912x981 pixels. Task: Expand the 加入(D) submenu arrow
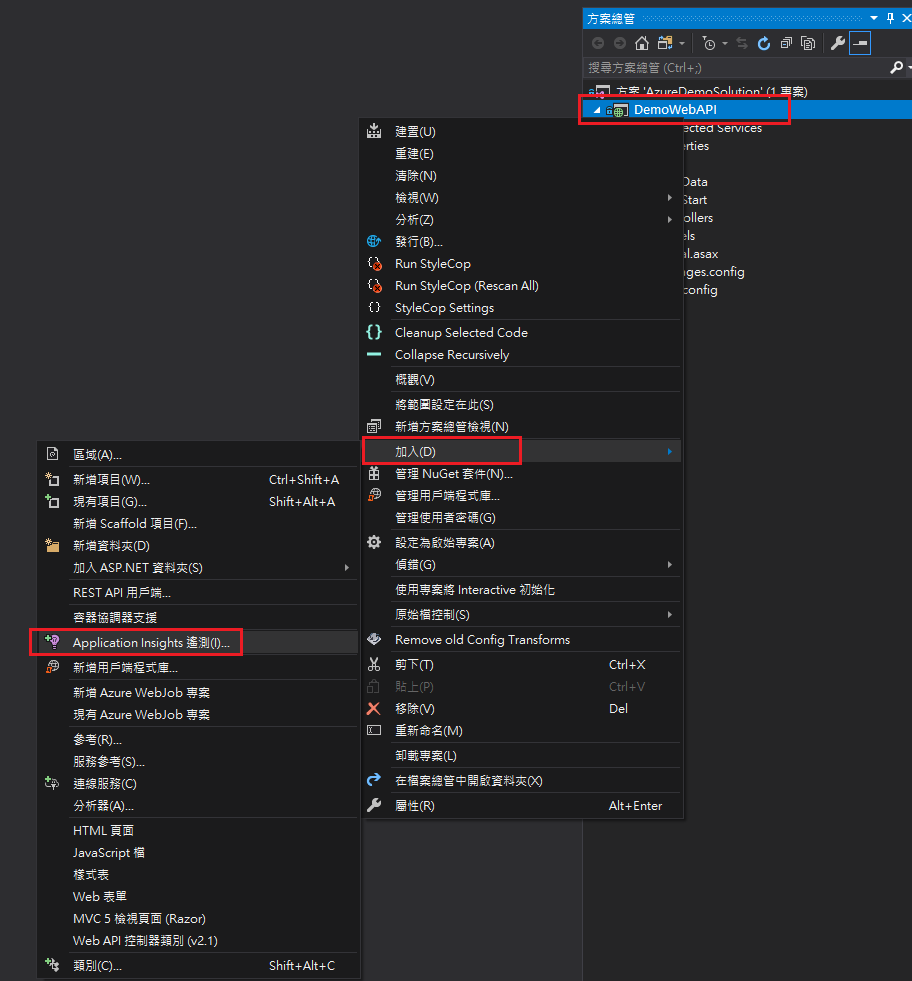669,452
